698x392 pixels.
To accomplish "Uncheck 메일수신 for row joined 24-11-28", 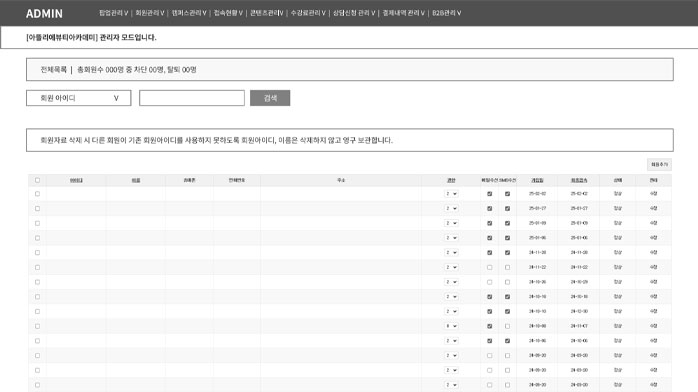I will tap(490, 252).
